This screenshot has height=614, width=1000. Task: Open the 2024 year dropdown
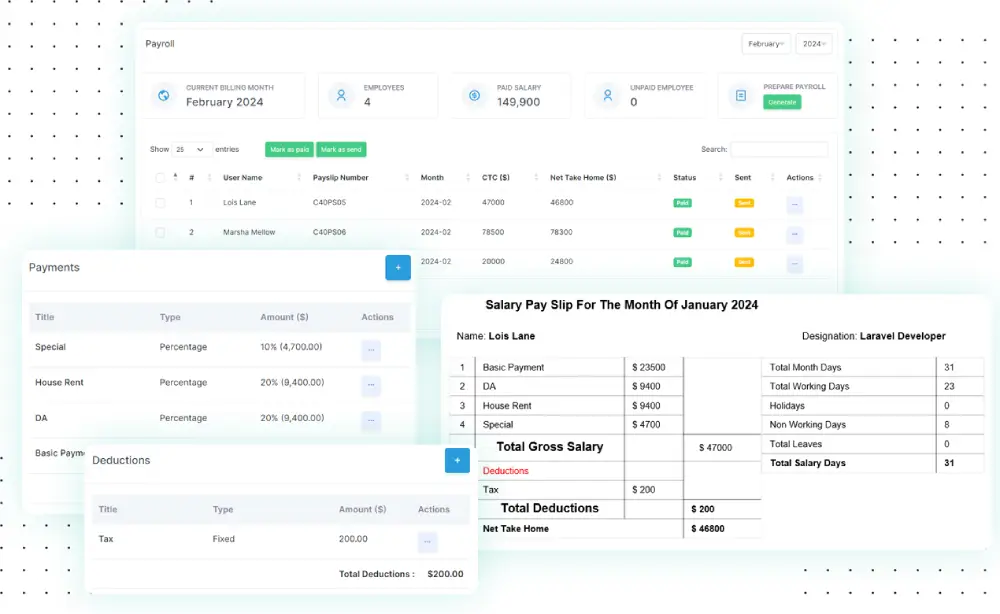pyautogui.click(x=814, y=44)
